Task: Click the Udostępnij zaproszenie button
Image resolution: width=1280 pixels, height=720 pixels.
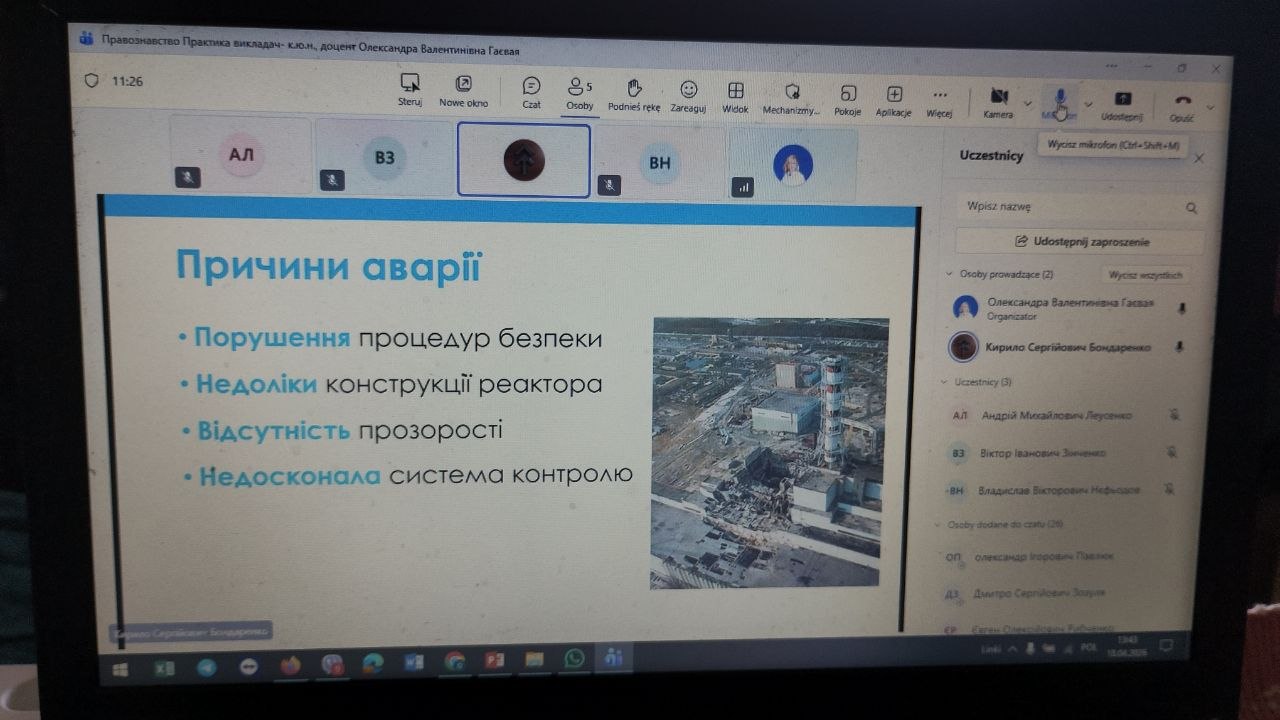Action: click(x=1079, y=241)
